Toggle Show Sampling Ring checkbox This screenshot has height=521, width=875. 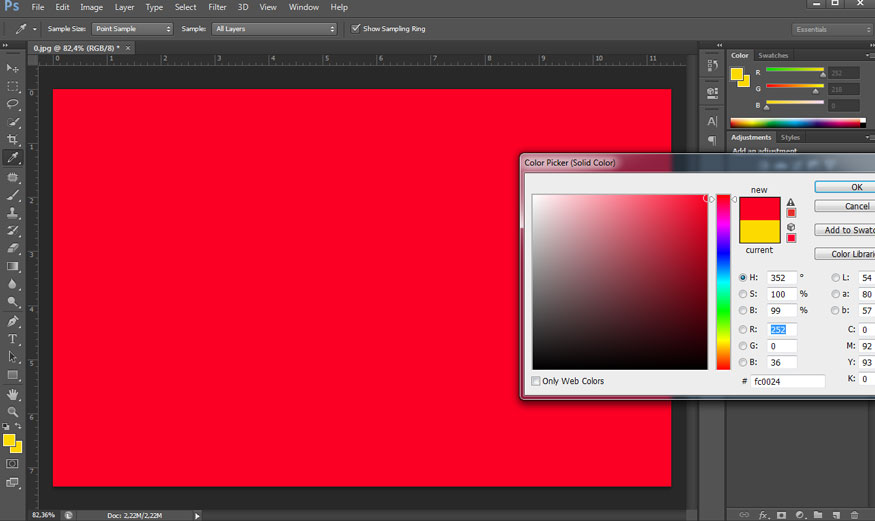(356, 29)
